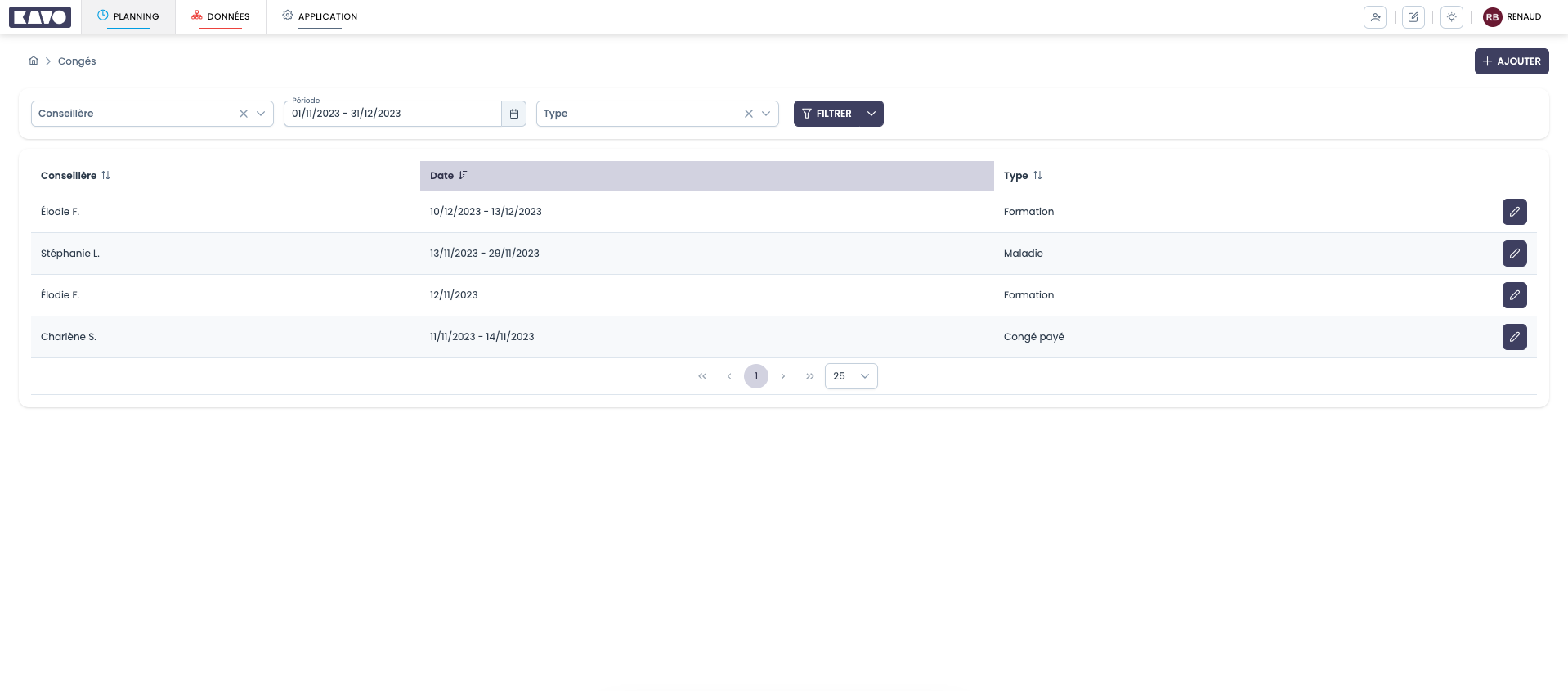Go to home via breadcrumb icon
This screenshot has height=691, width=1568.
34,61
